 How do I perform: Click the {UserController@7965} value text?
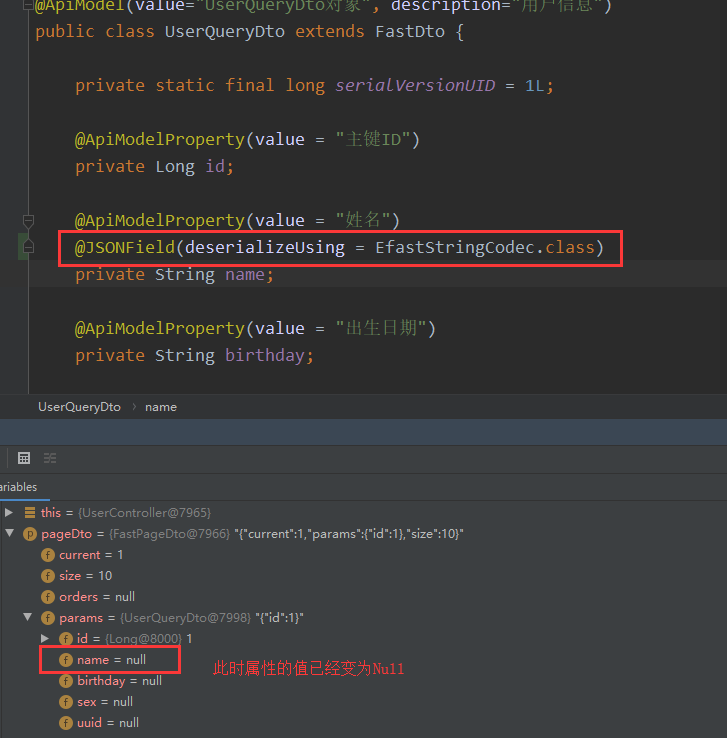pyautogui.click(x=144, y=513)
